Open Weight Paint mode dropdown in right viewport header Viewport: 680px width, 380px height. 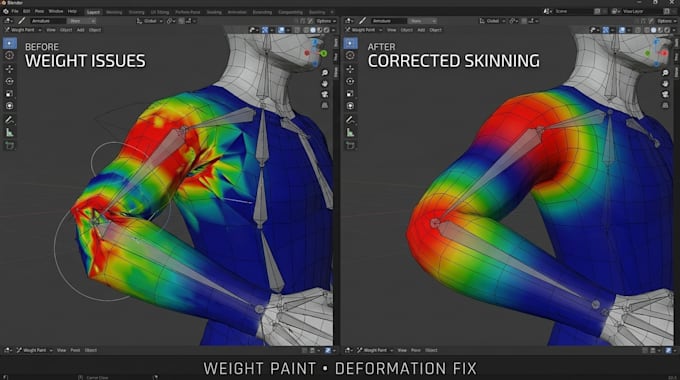tap(363, 30)
